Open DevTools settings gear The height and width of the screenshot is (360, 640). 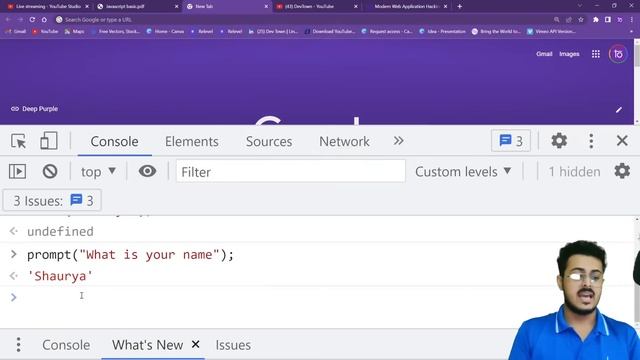(559, 141)
